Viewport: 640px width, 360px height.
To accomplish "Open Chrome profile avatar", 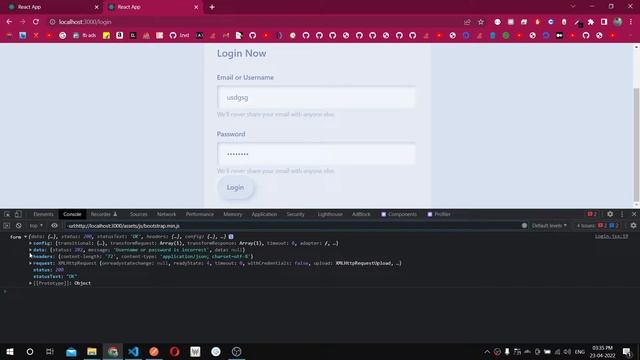I will [x=618, y=22].
